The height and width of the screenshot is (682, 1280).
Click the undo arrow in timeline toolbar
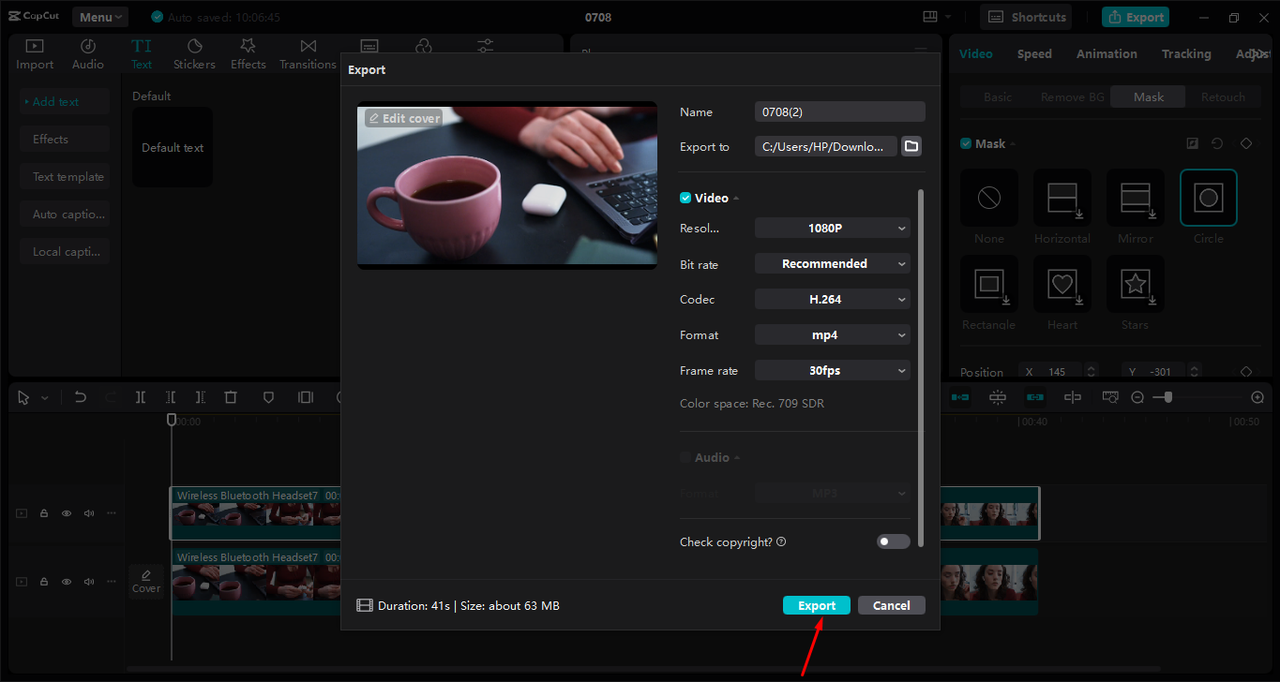coord(81,397)
